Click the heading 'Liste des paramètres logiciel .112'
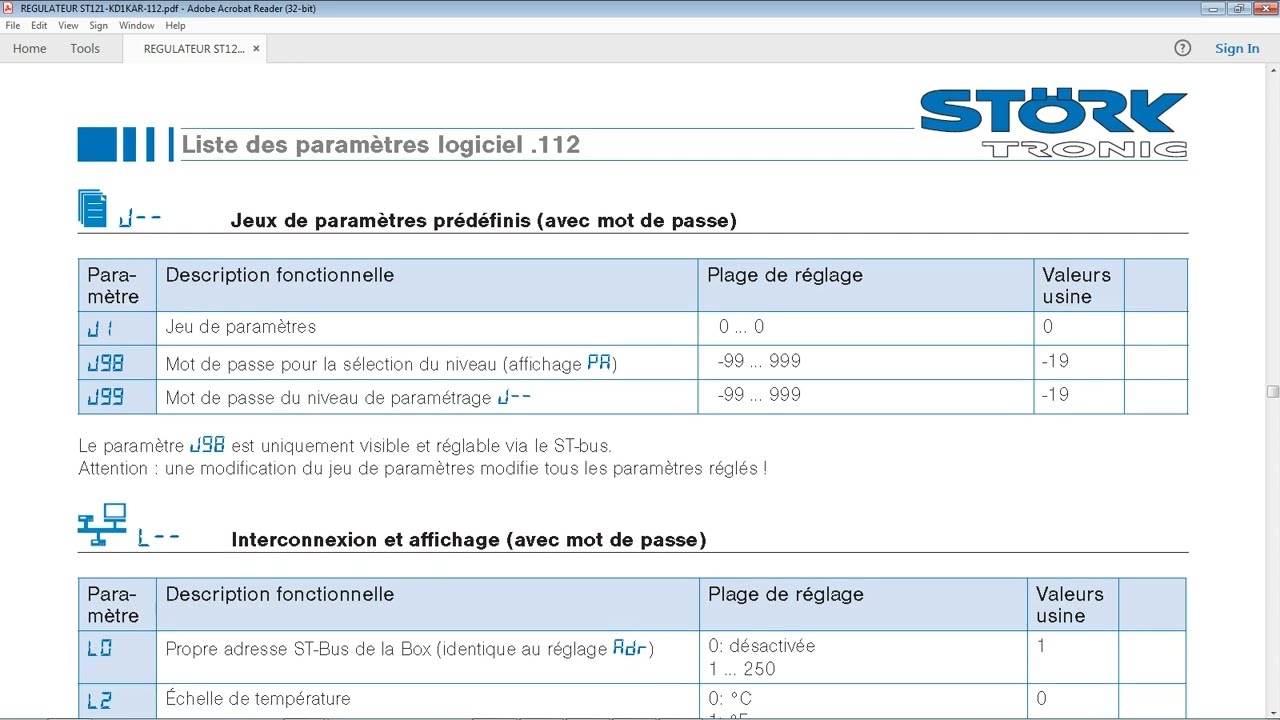The image size is (1280, 720). coord(381,145)
